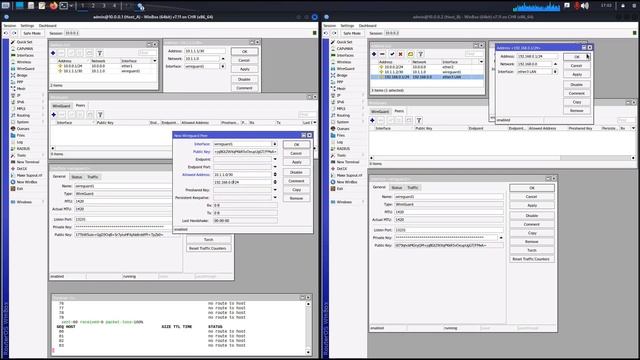Image resolution: width=640 pixels, height=360 pixels.
Task: Open Interfaces in the left WinBox sidebar
Action: (25, 55)
